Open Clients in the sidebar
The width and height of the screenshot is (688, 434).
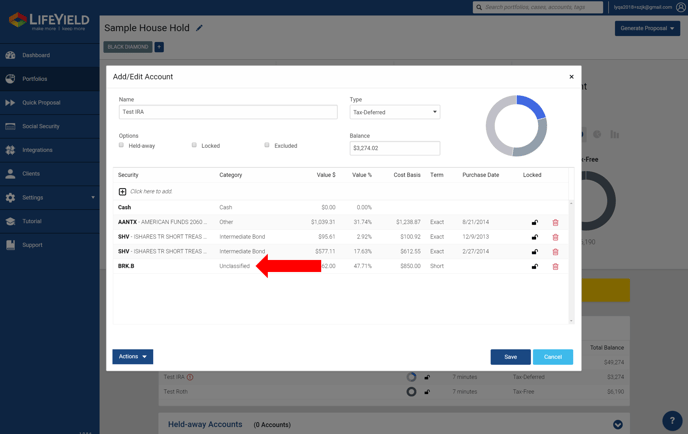coord(31,174)
